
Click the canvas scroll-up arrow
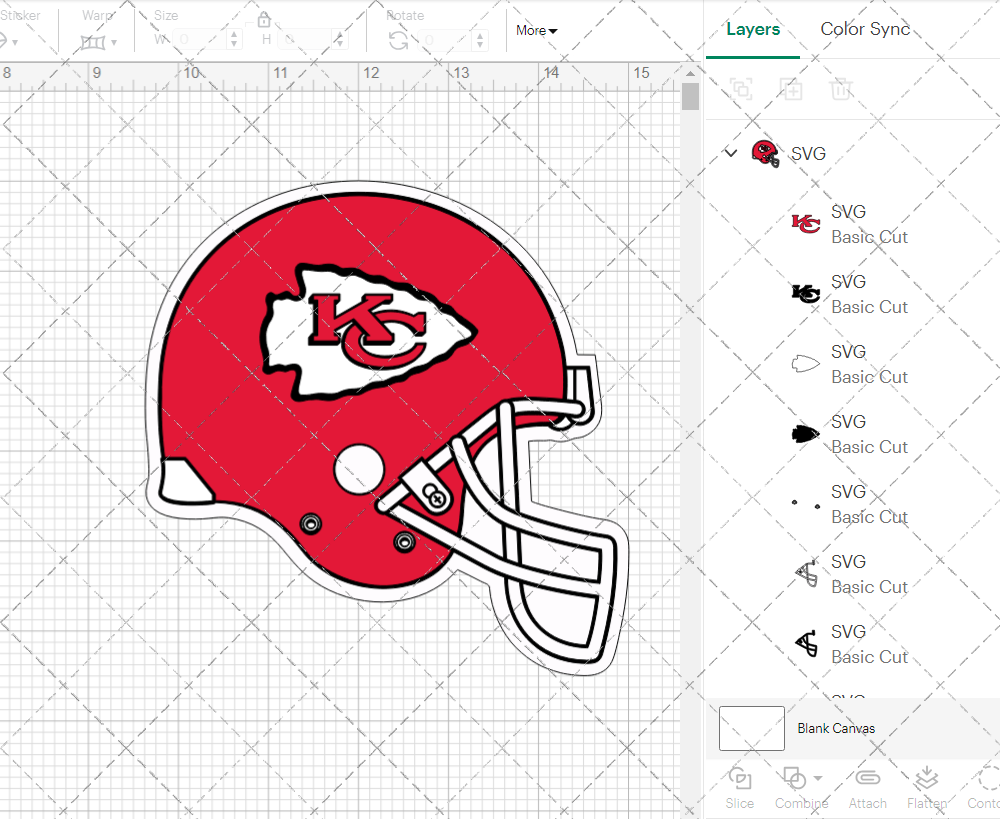tap(690, 73)
